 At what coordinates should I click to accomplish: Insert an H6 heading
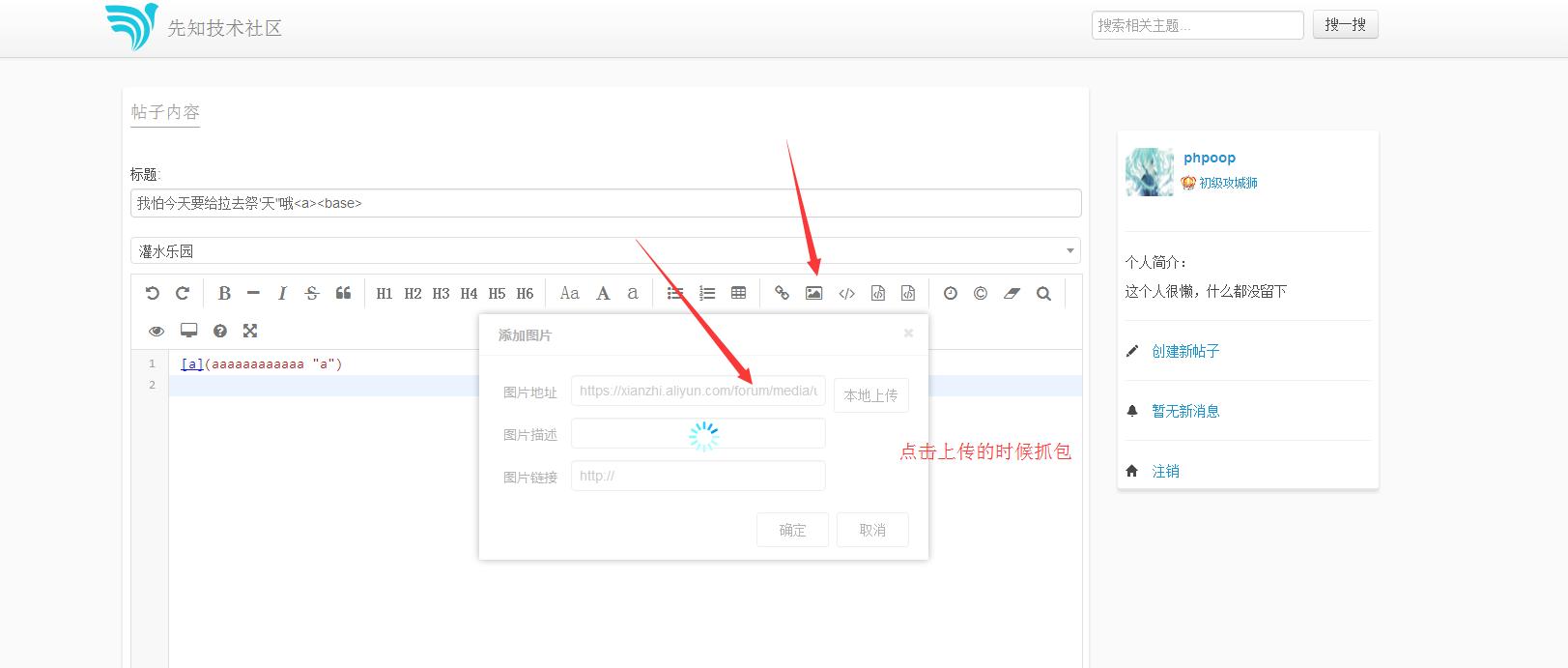(x=525, y=294)
